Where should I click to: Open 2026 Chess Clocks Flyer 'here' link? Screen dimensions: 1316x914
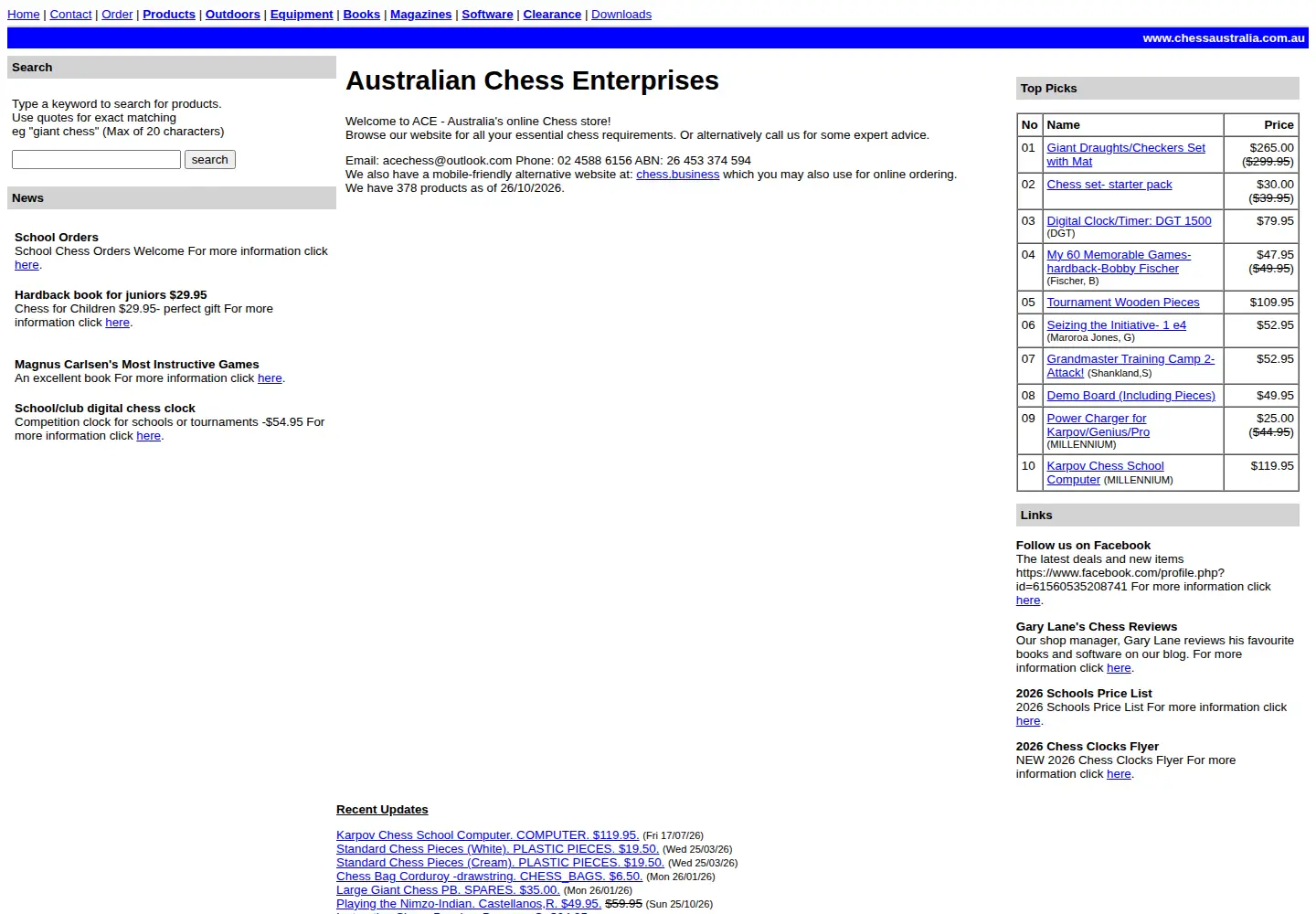click(1119, 774)
